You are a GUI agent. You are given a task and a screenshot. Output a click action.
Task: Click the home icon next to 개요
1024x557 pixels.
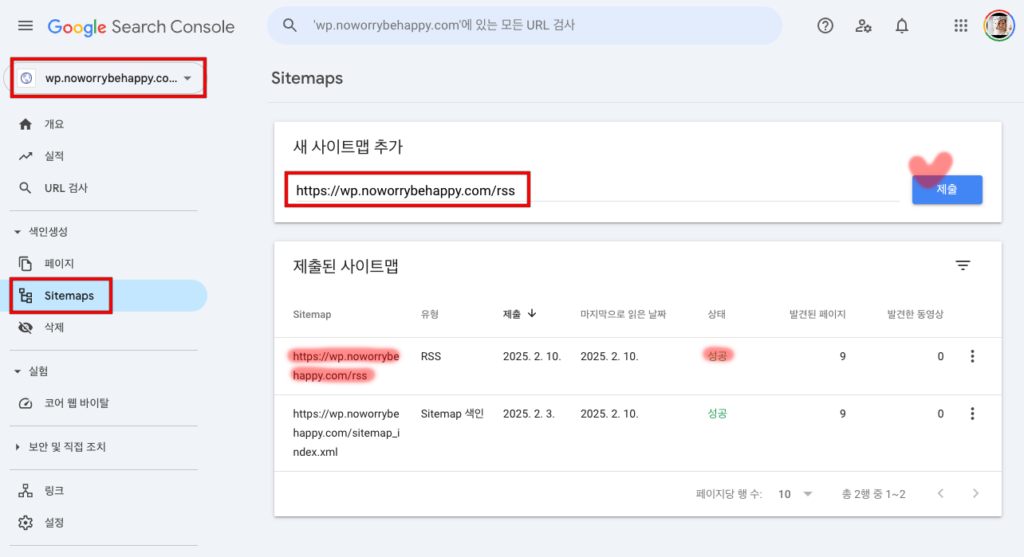point(25,124)
